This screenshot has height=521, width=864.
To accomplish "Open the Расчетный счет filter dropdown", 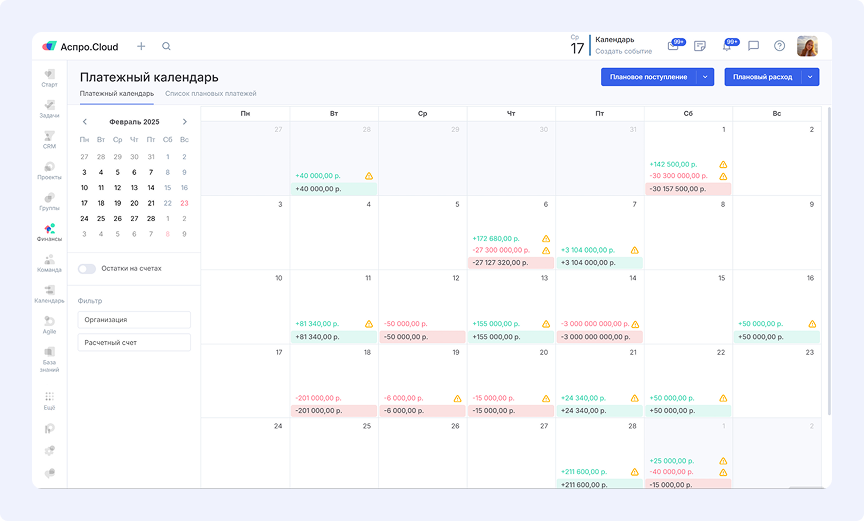I will click(x=134, y=342).
